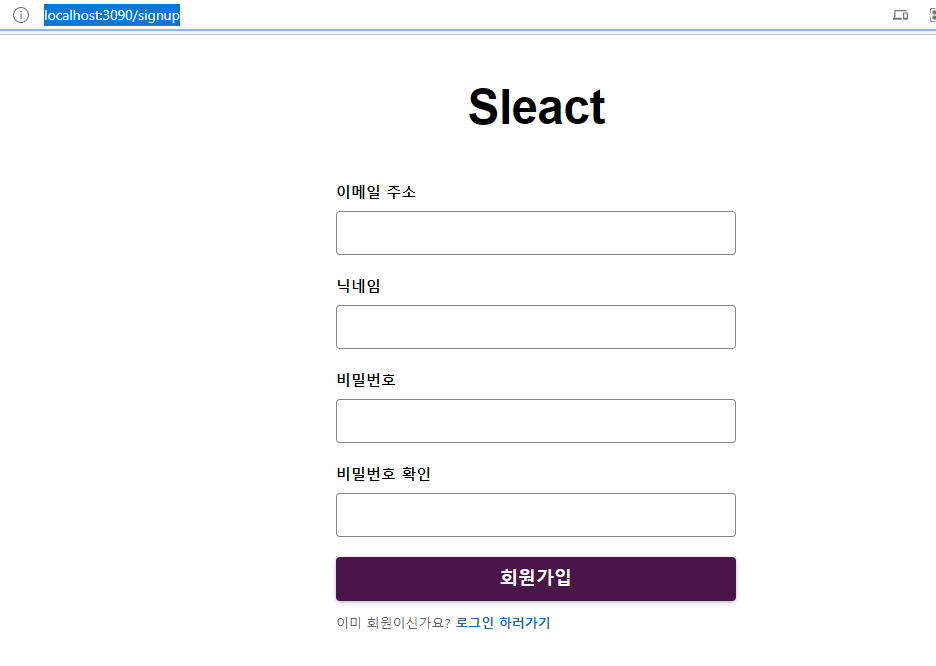
Task: Click the 이메일 주소 label text
Action: [376, 192]
